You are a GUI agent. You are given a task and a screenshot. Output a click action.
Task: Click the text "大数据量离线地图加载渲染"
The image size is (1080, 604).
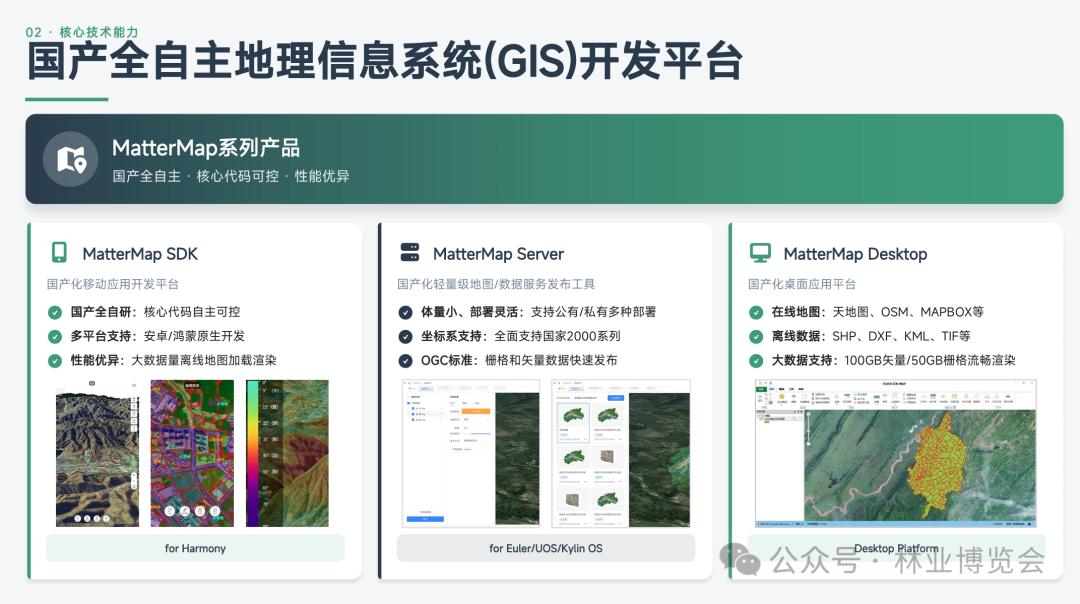coord(204,360)
